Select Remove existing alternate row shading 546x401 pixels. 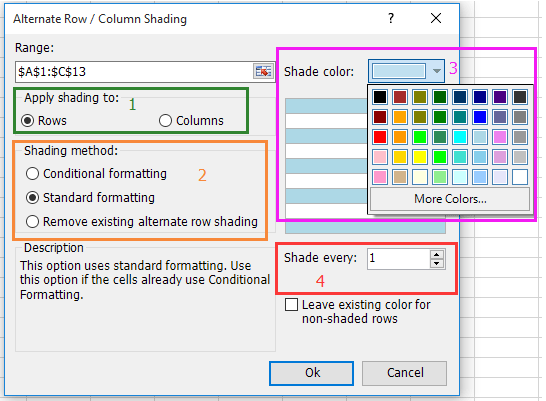click(32, 222)
